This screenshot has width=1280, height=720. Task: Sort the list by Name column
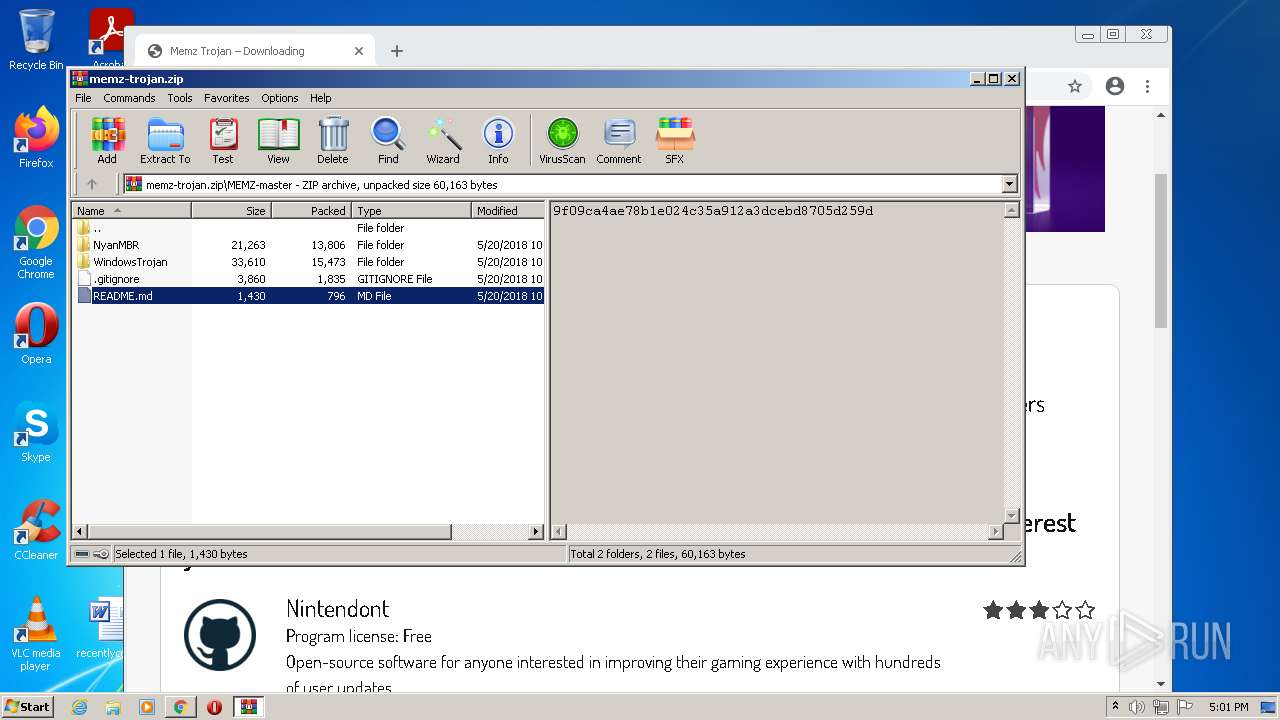tap(132, 211)
